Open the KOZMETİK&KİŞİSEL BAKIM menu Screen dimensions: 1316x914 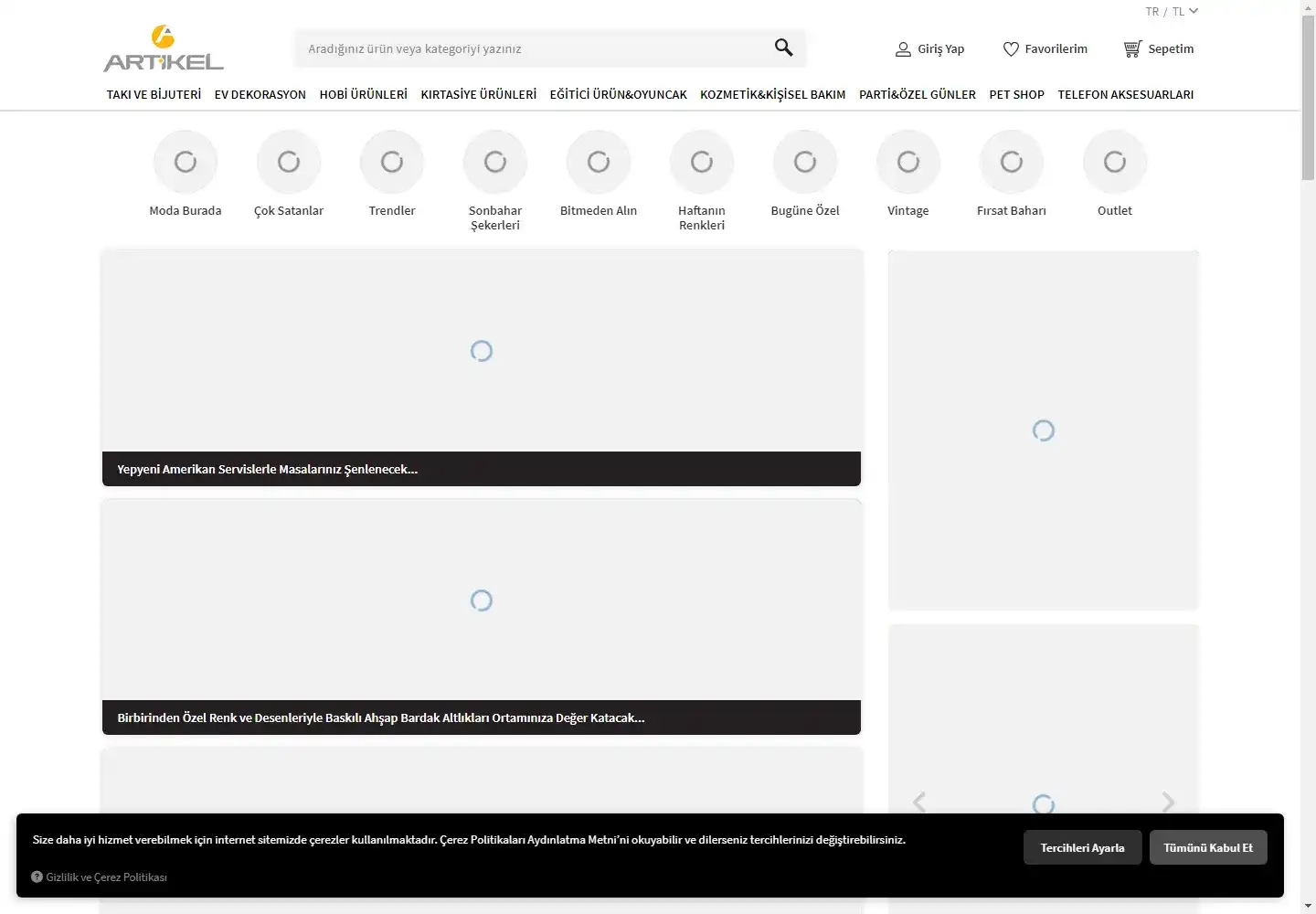[773, 94]
